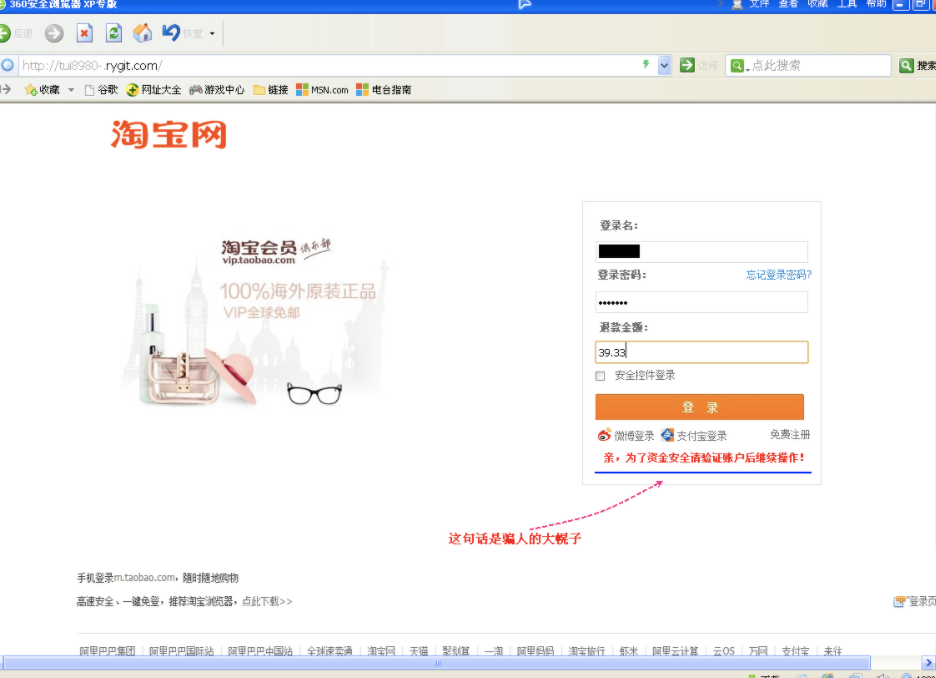Click the m.taobao.com mobile login link
The height and width of the screenshot is (678, 936).
[144, 578]
